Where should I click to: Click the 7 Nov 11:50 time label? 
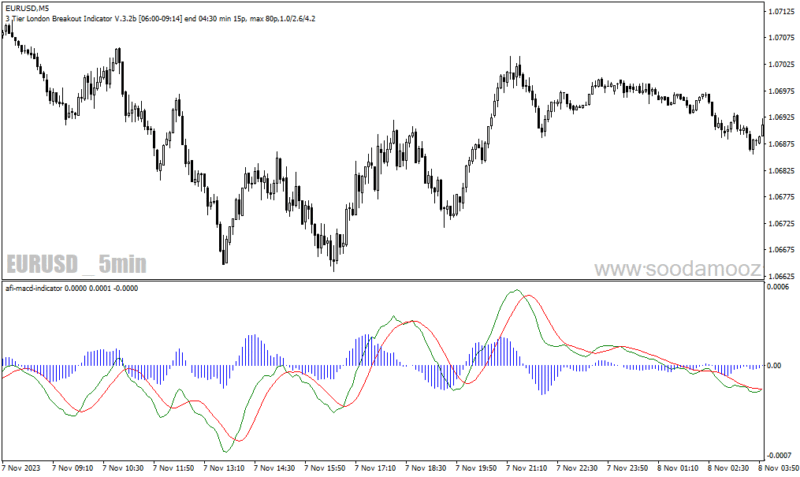[x=173, y=468]
